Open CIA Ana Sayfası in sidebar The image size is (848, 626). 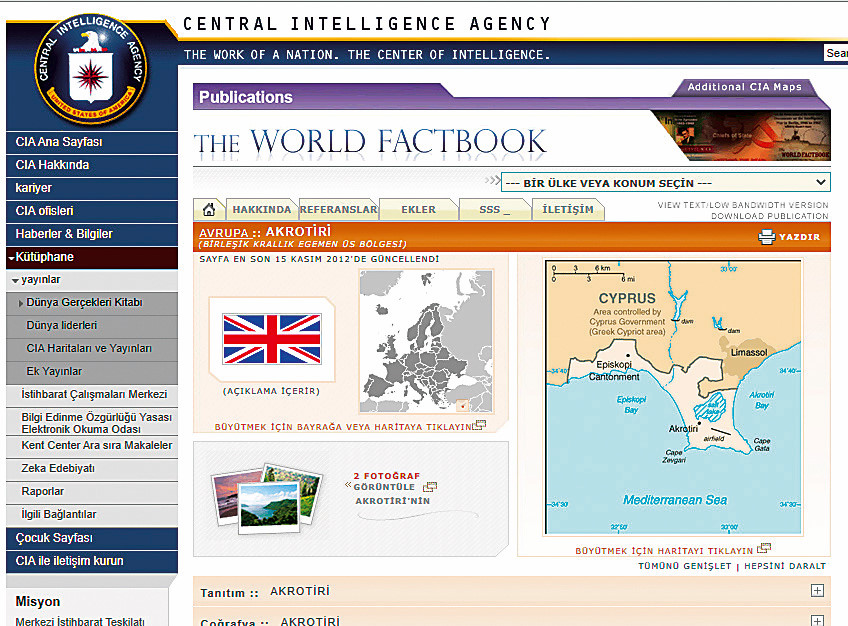[59, 142]
